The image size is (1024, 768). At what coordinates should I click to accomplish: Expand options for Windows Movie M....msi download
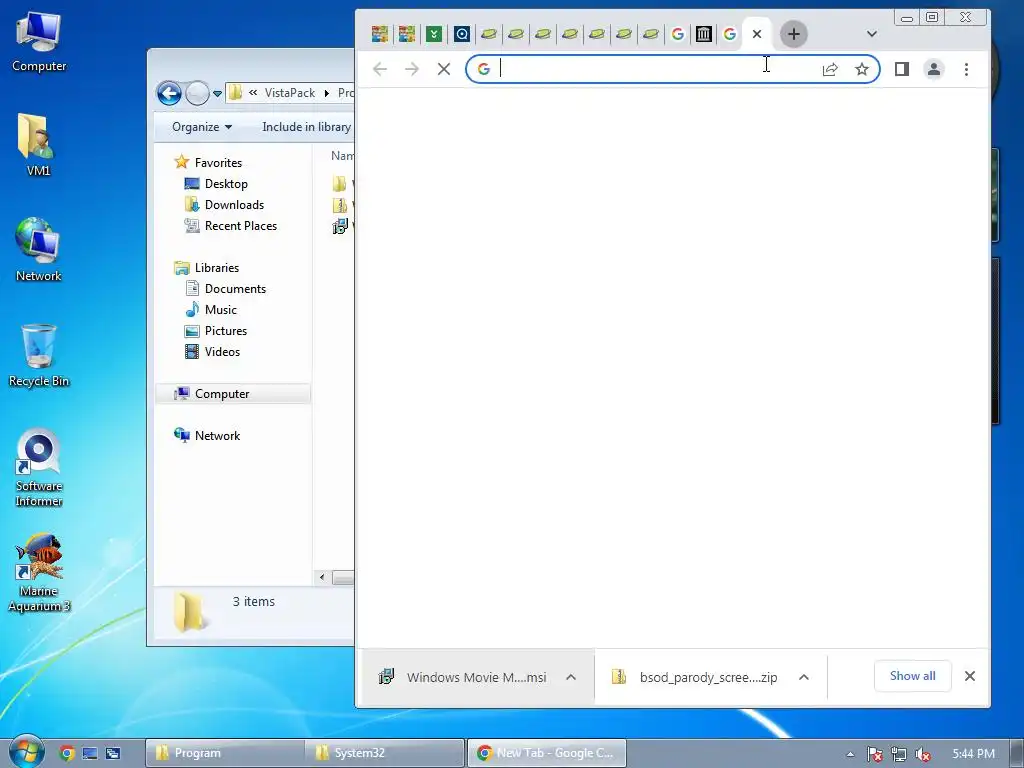pos(571,677)
